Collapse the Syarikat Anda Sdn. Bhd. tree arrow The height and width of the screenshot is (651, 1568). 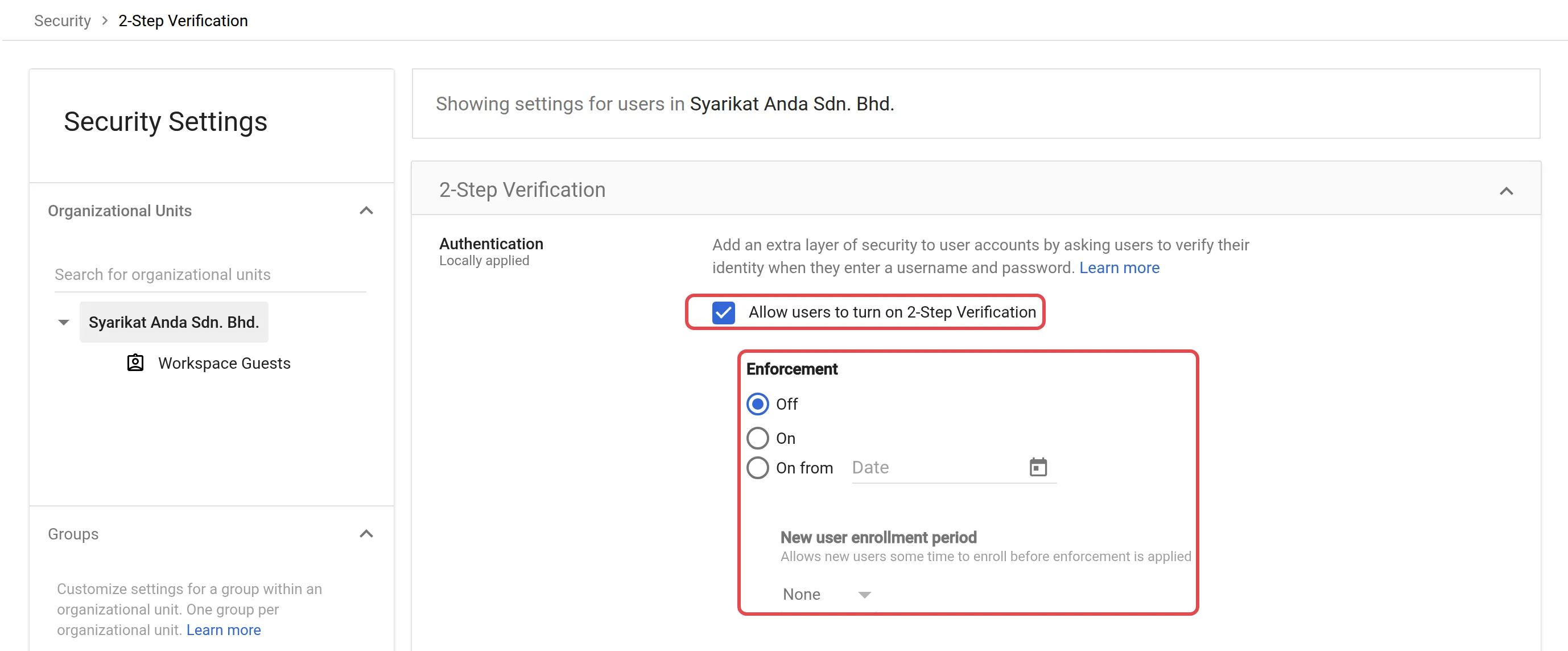(x=63, y=322)
